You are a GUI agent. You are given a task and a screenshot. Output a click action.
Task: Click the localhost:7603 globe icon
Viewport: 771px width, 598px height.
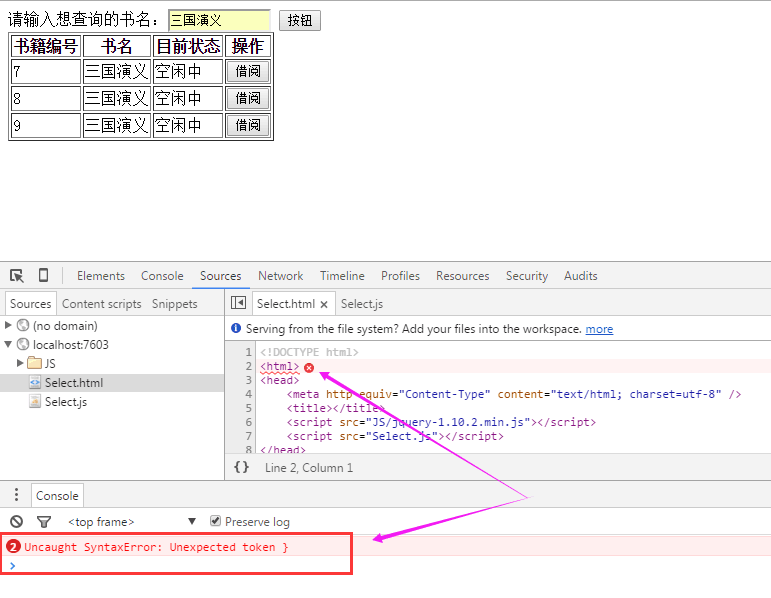click(x=23, y=344)
